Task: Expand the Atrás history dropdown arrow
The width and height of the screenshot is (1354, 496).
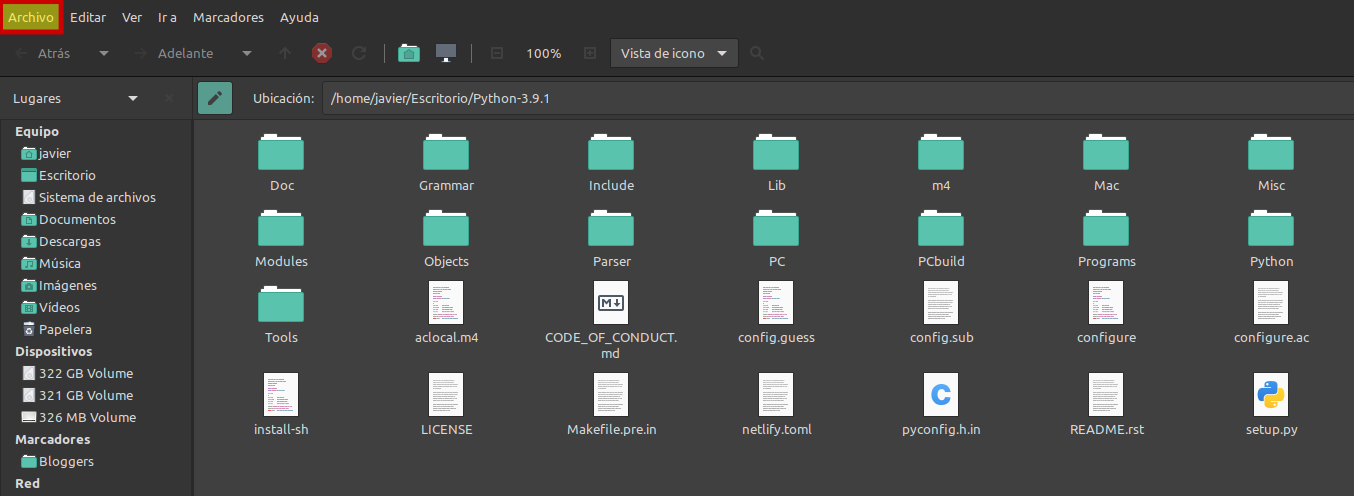Action: pyautogui.click(x=104, y=53)
